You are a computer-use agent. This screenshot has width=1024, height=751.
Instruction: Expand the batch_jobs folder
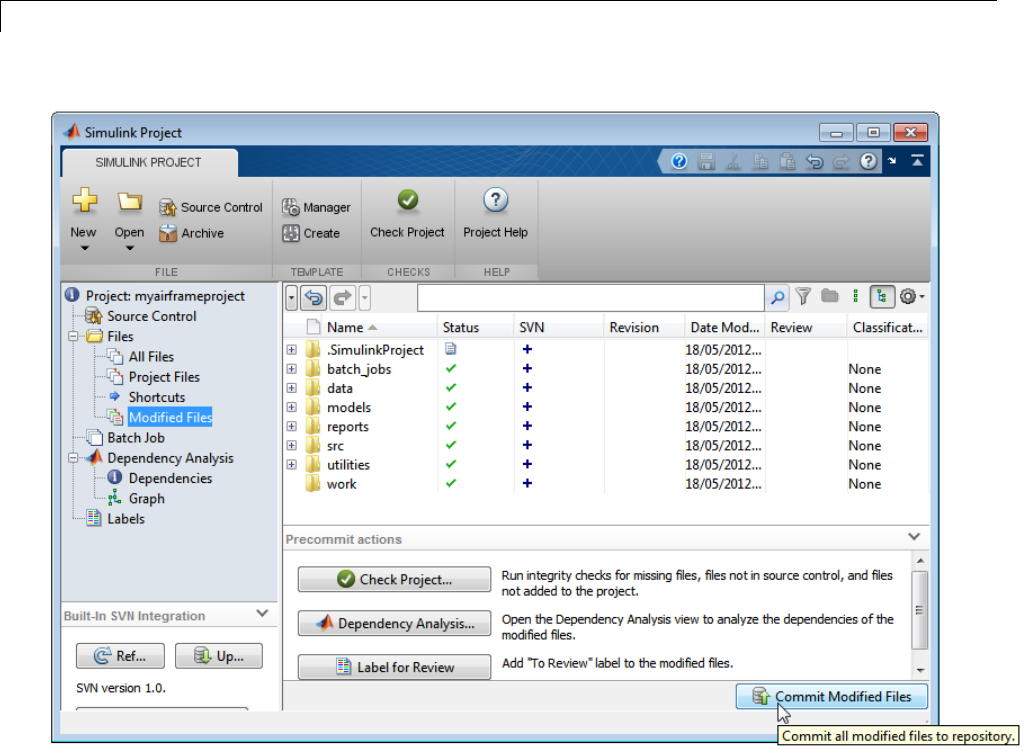(292, 369)
